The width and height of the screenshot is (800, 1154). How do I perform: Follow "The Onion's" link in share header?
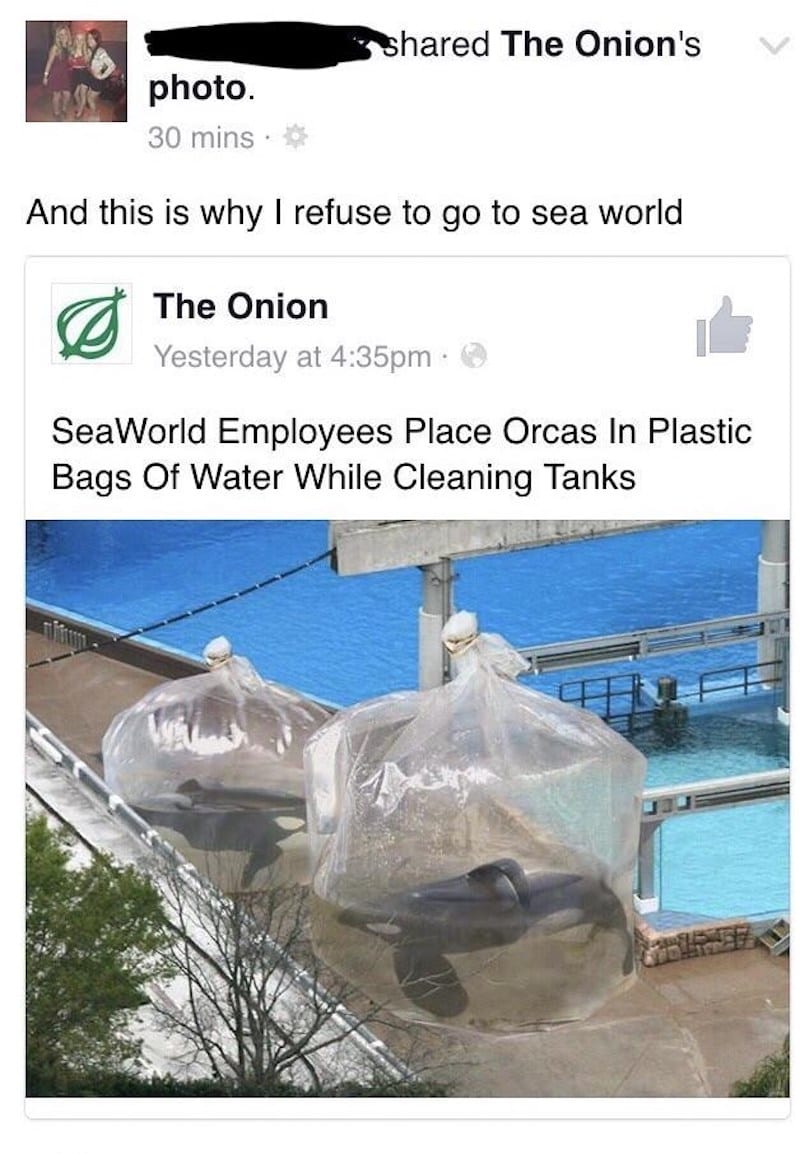[x=600, y=43]
